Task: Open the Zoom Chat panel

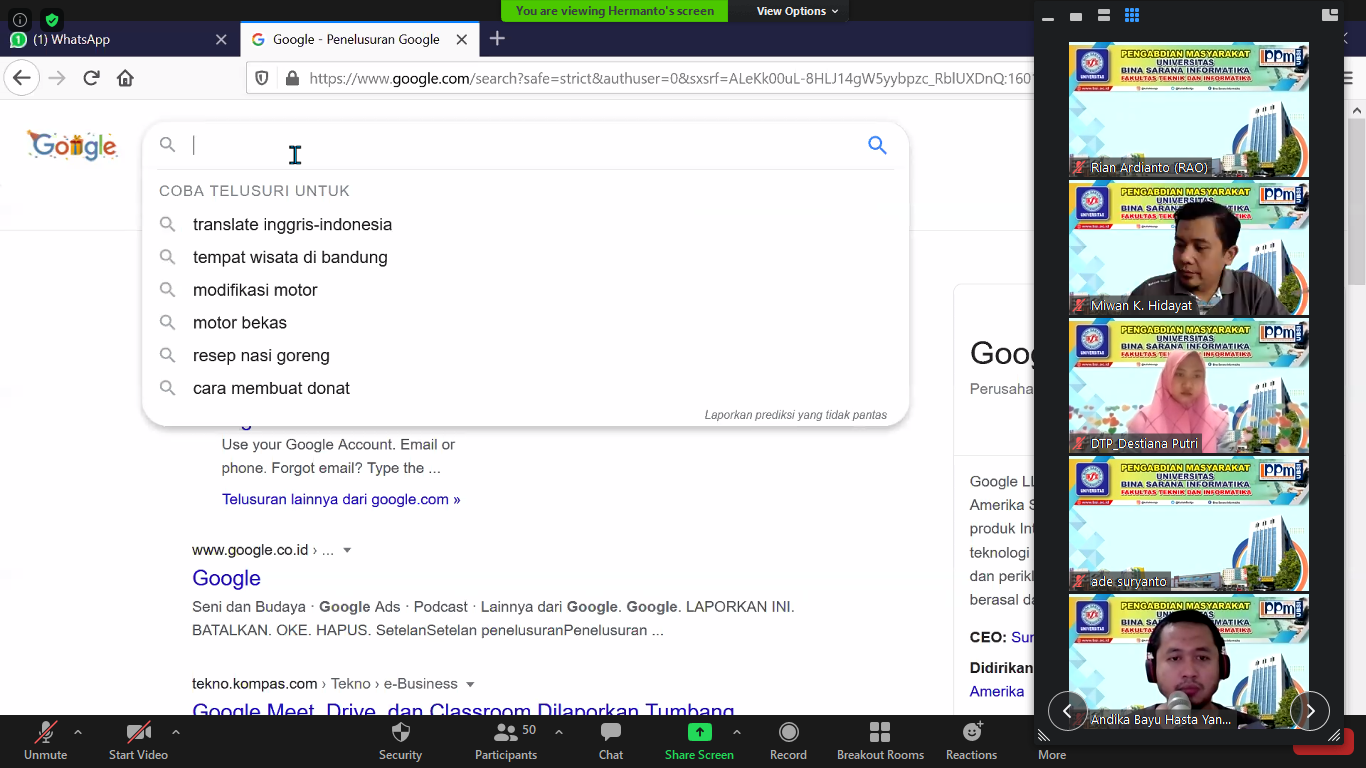Action: pyautogui.click(x=611, y=741)
